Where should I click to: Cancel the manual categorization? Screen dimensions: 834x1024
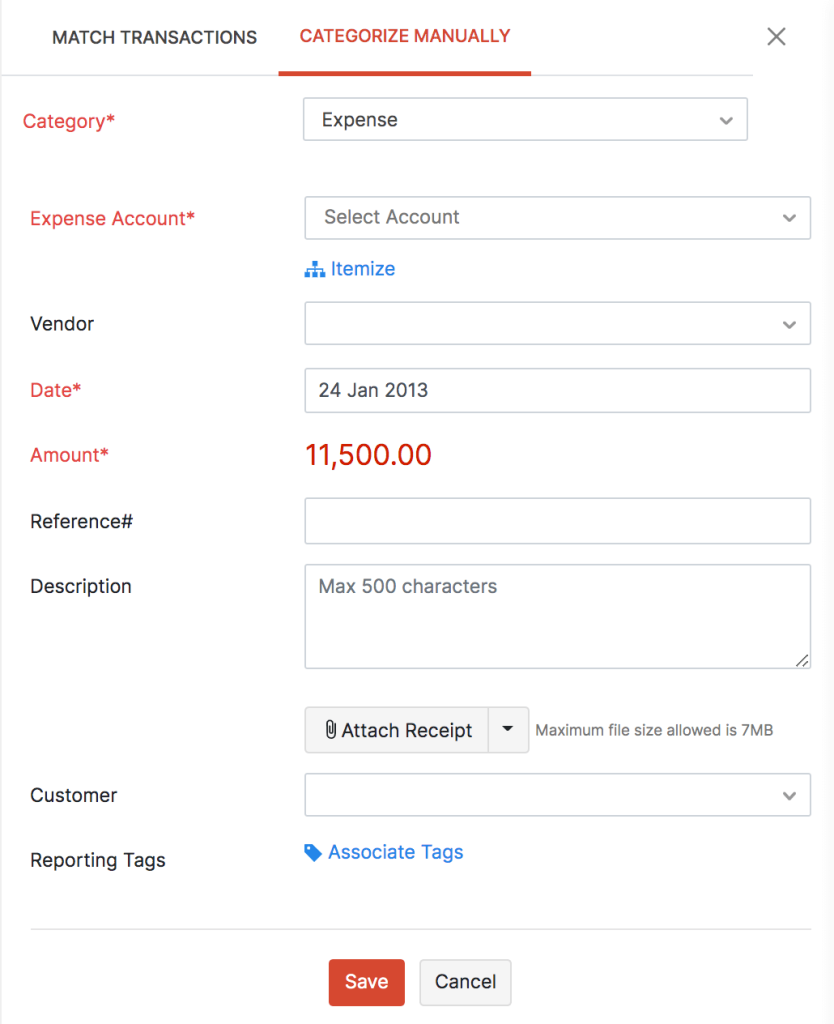click(464, 982)
